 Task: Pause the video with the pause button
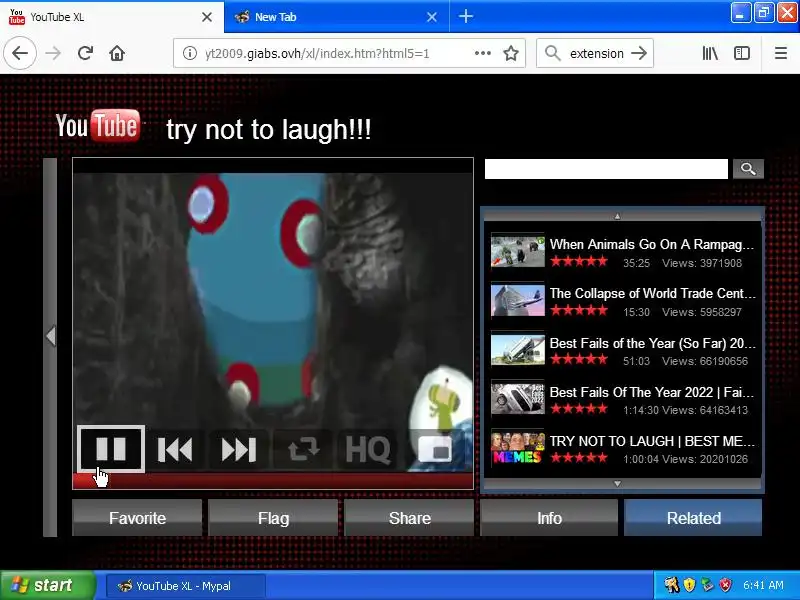[111, 449]
